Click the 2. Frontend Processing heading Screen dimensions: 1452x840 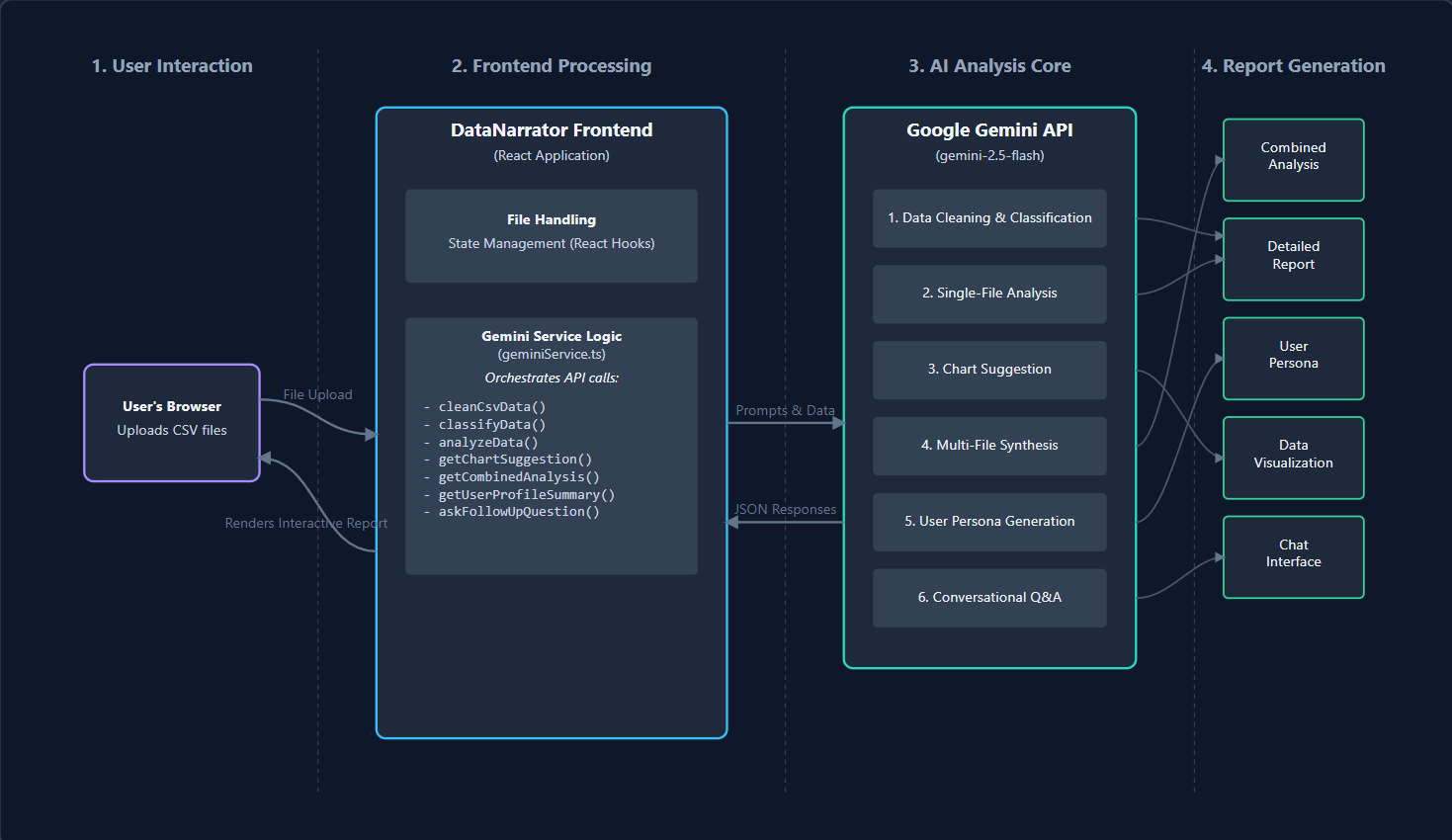pyautogui.click(x=552, y=66)
